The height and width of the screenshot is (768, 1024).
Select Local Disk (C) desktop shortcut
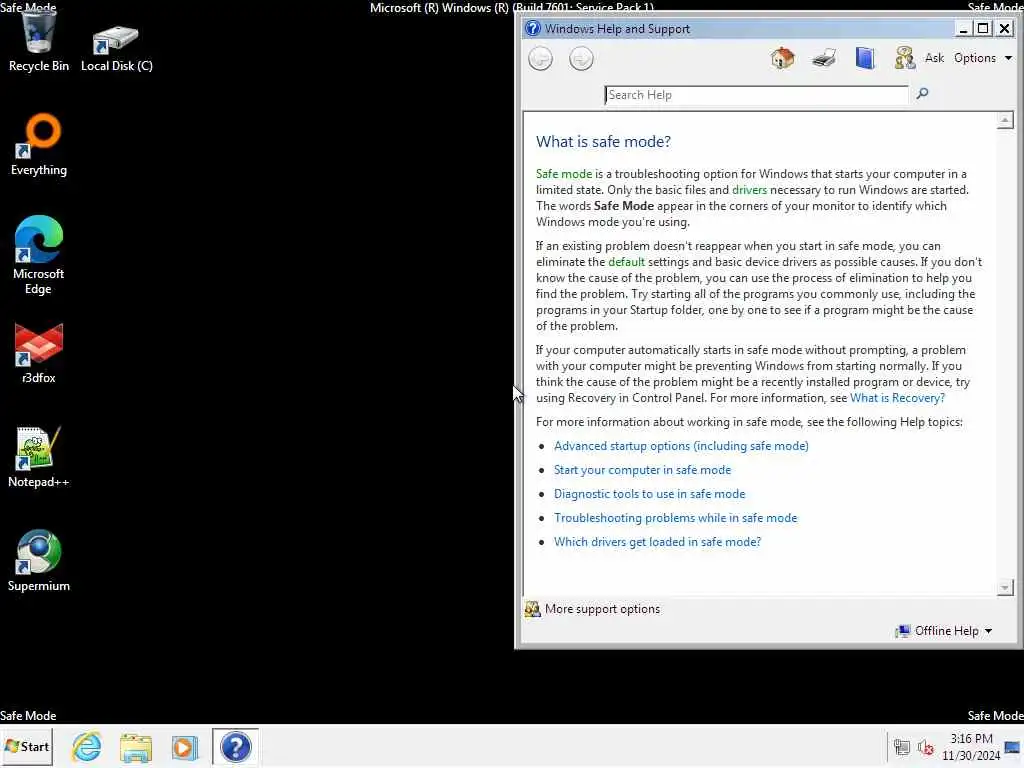click(116, 47)
